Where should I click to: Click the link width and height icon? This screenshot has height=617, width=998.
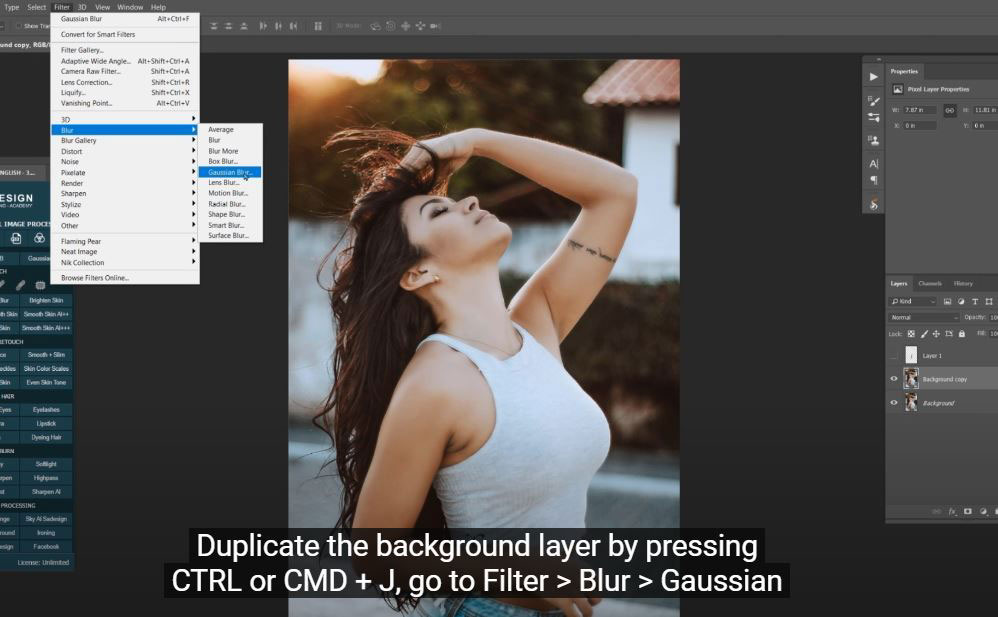949,110
